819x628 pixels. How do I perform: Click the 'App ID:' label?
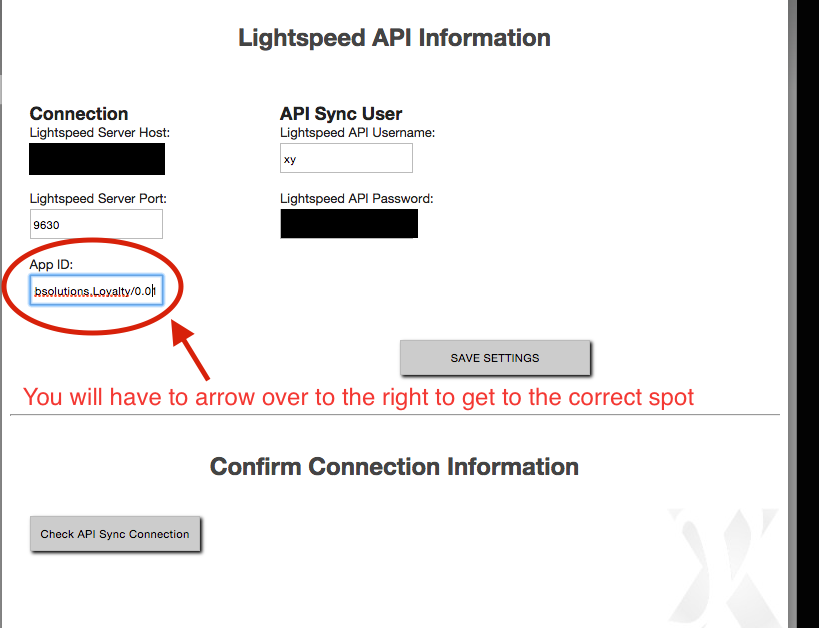pos(51,264)
